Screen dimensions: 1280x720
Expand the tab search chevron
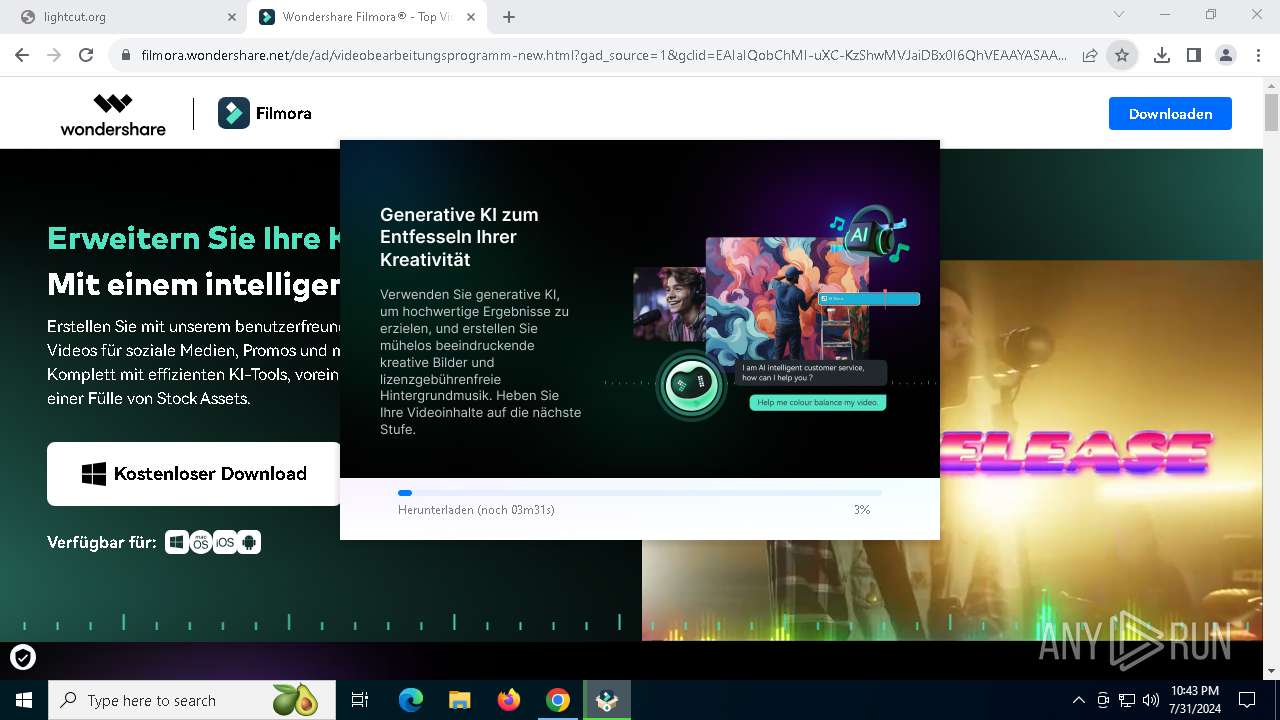pyautogui.click(x=1119, y=14)
